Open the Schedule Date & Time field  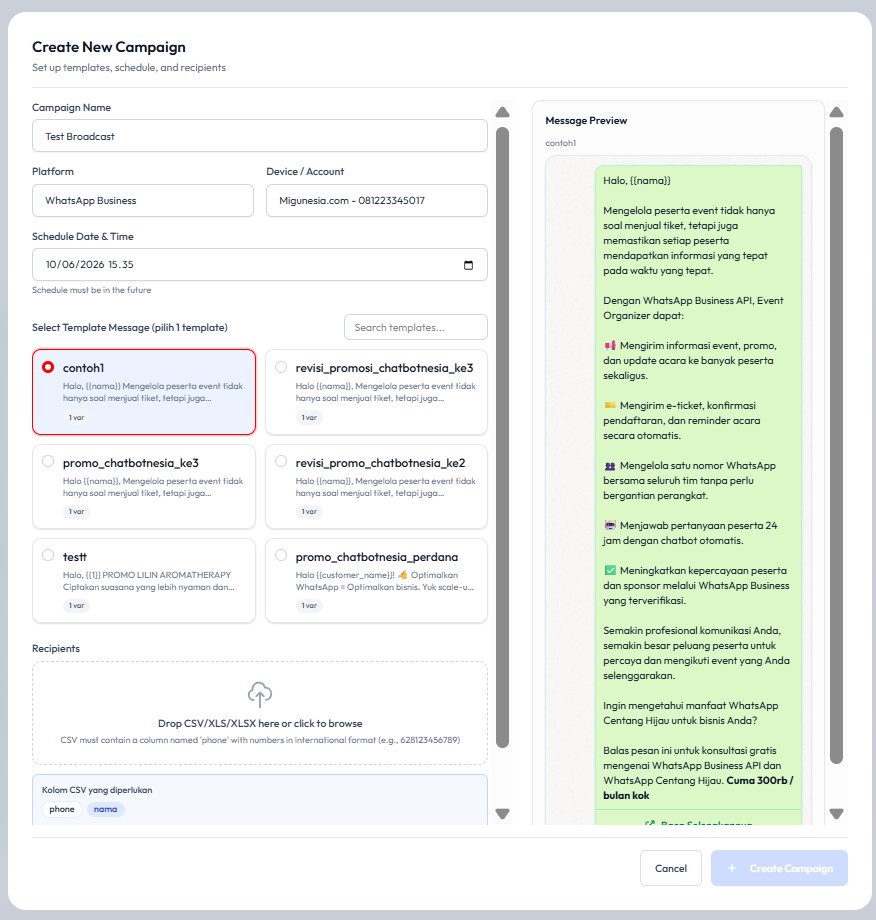coord(260,265)
